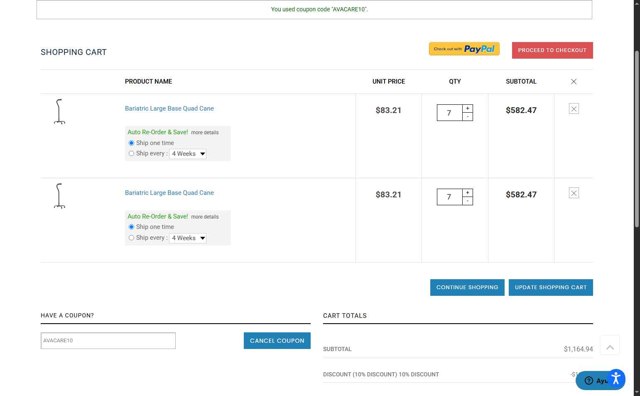Screen dimensions: 640x396
Task: Open second item's 4 Weeks frequency dropdown
Action: (x=188, y=238)
